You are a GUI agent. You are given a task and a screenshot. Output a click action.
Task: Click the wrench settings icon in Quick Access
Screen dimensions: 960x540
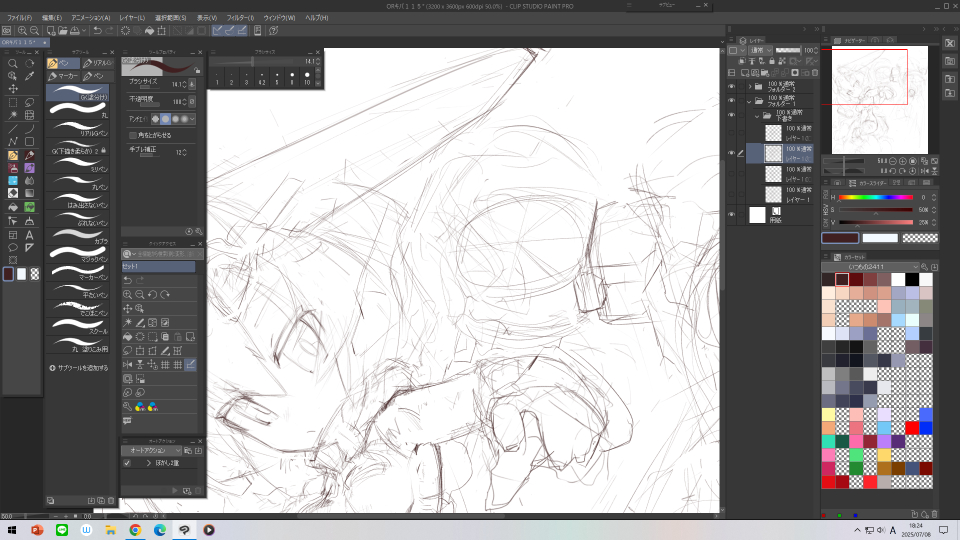(x=127, y=407)
